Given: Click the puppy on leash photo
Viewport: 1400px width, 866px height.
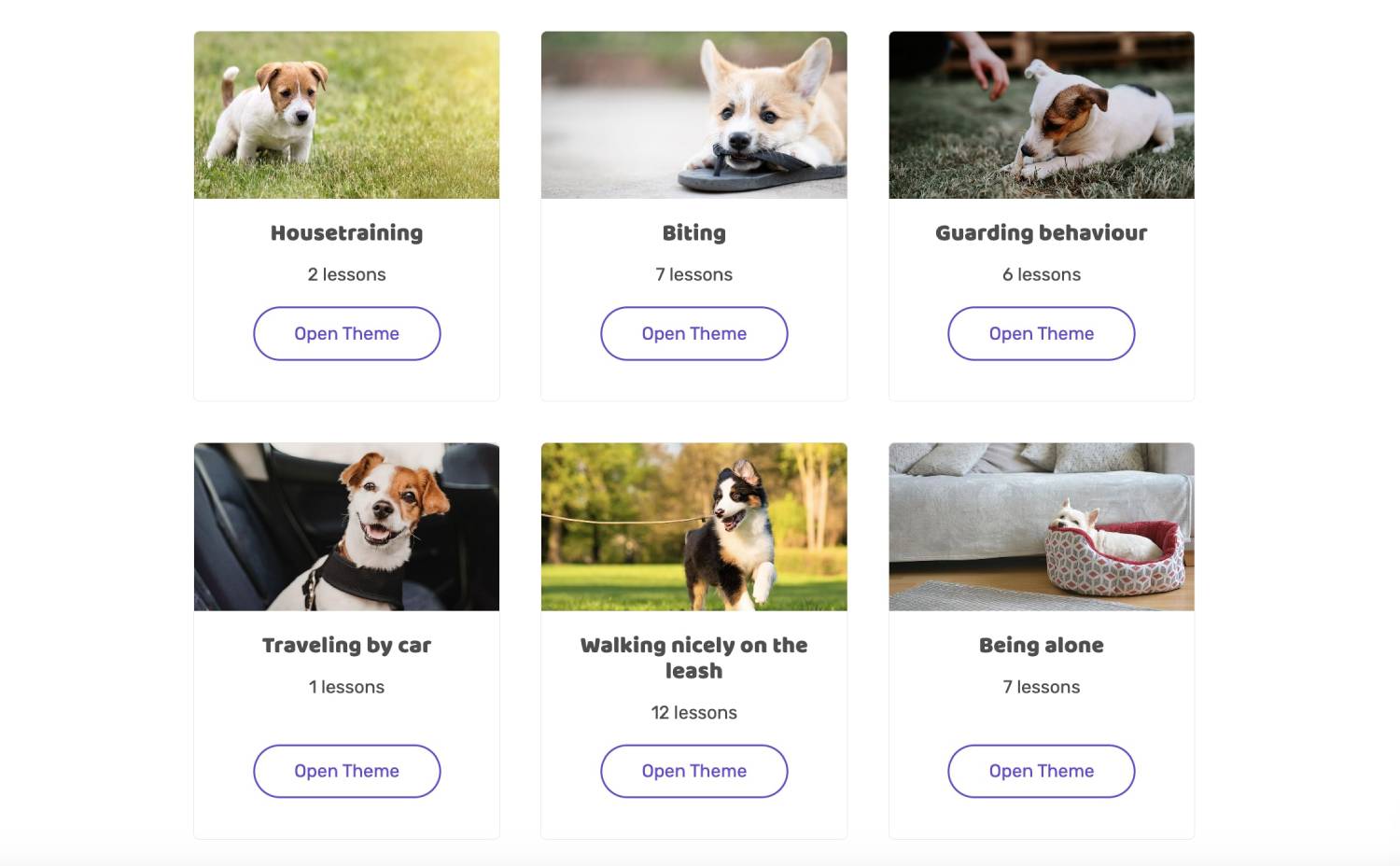Looking at the screenshot, I should click(693, 526).
